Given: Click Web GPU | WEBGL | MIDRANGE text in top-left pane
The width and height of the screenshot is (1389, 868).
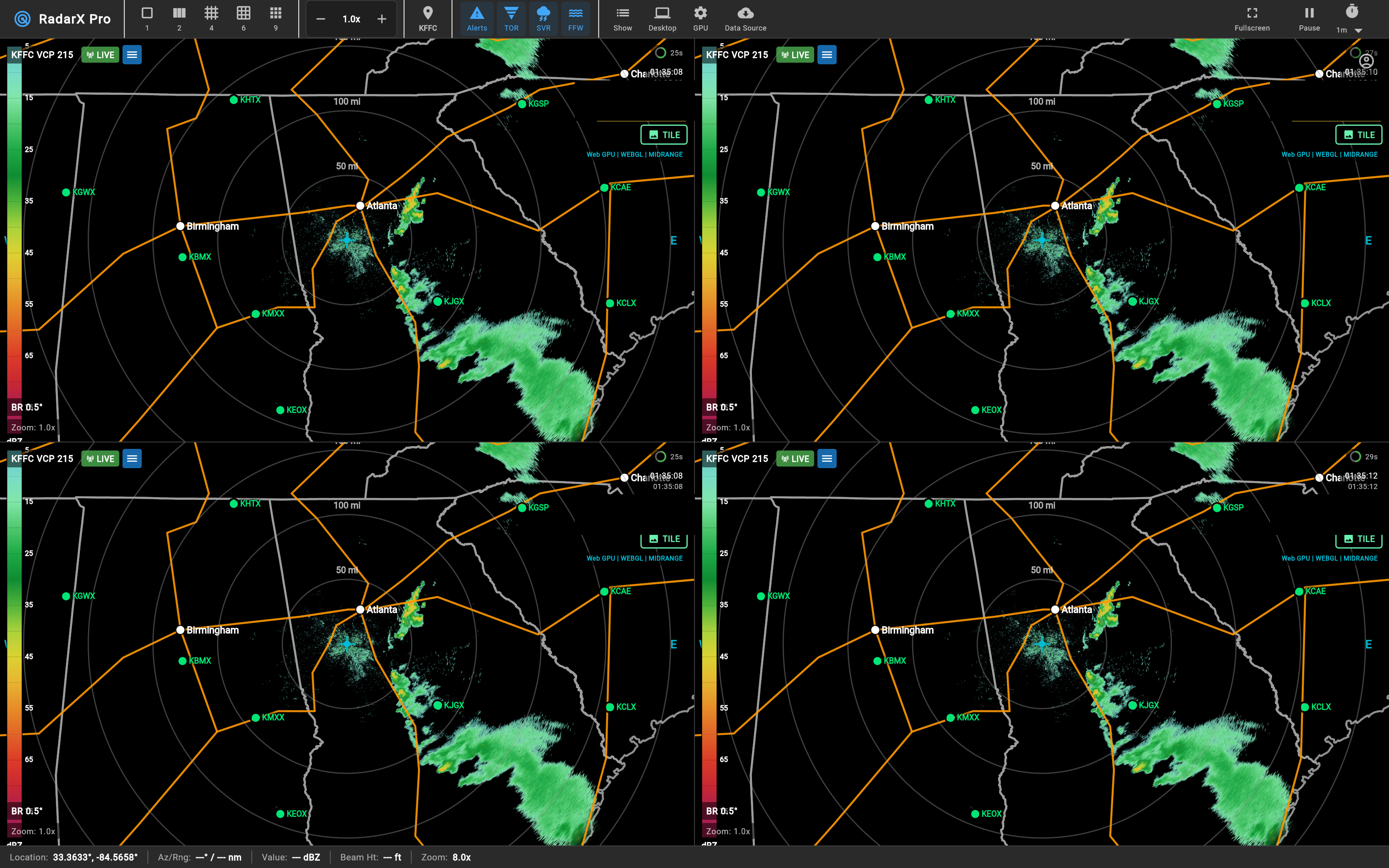Looking at the screenshot, I should [634, 154].
